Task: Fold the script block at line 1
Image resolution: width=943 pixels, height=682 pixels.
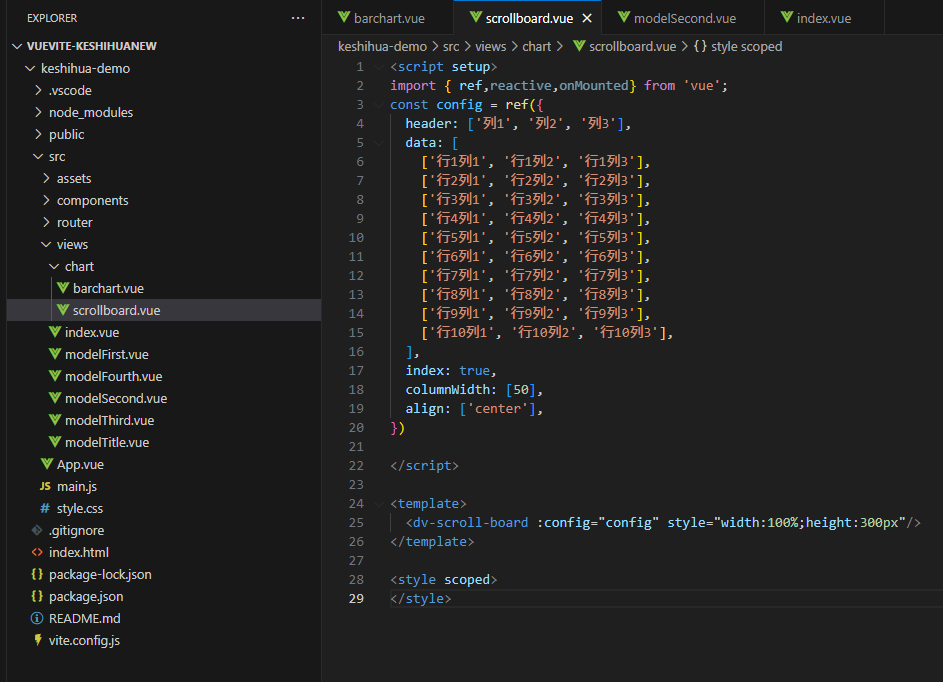Action: 378,67
